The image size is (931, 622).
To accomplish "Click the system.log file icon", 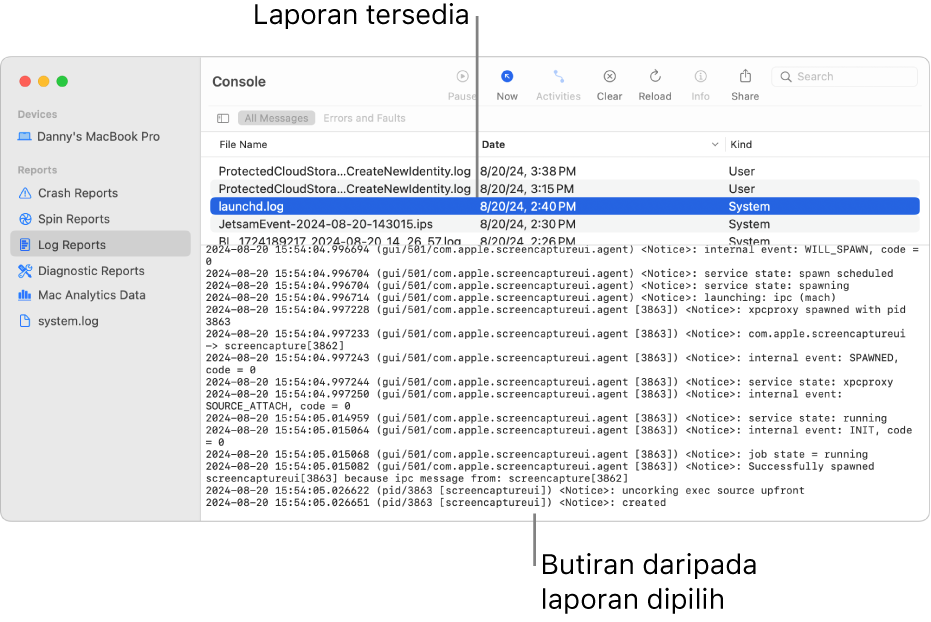I will click(25, 321).
